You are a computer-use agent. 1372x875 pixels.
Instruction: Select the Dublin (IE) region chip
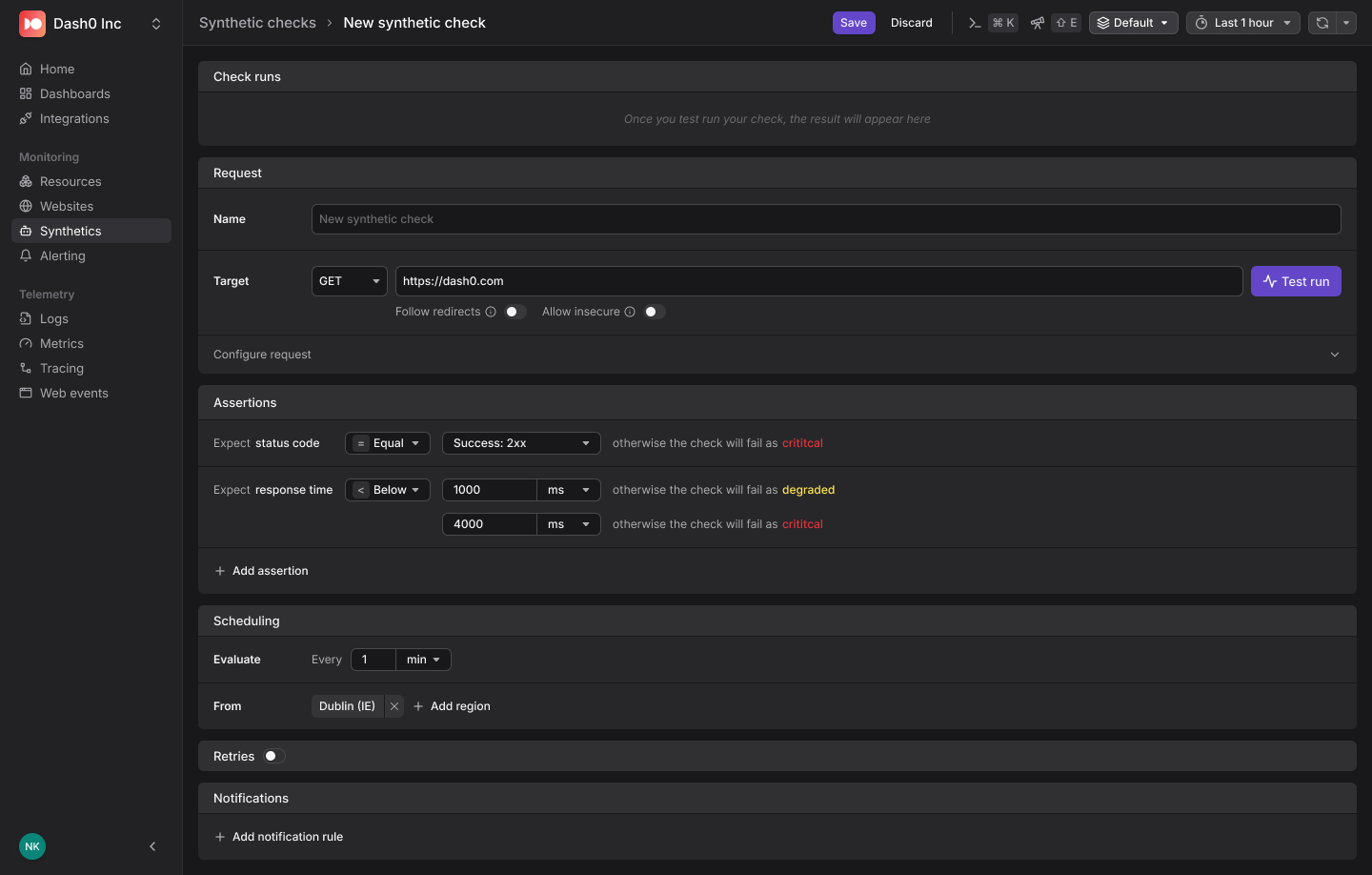click(348, 706)
